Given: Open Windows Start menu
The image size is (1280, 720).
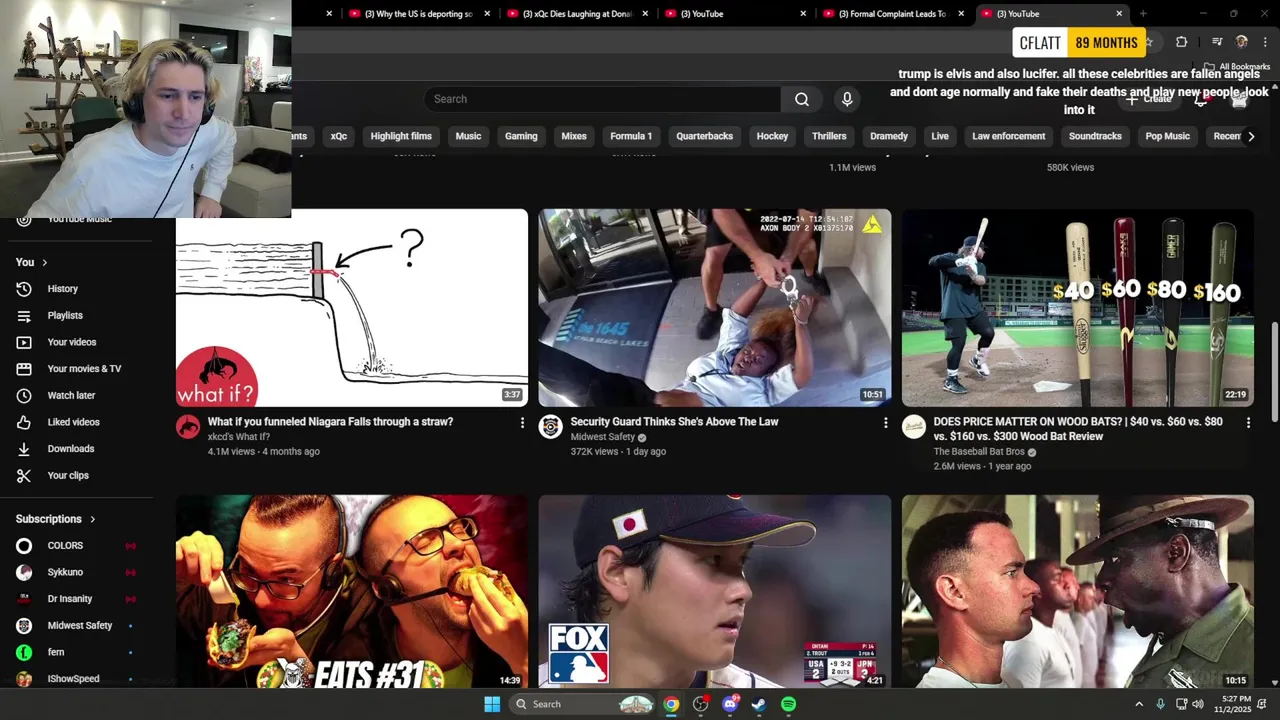Looking at the screenshot, I should click(x=492, y=704).
